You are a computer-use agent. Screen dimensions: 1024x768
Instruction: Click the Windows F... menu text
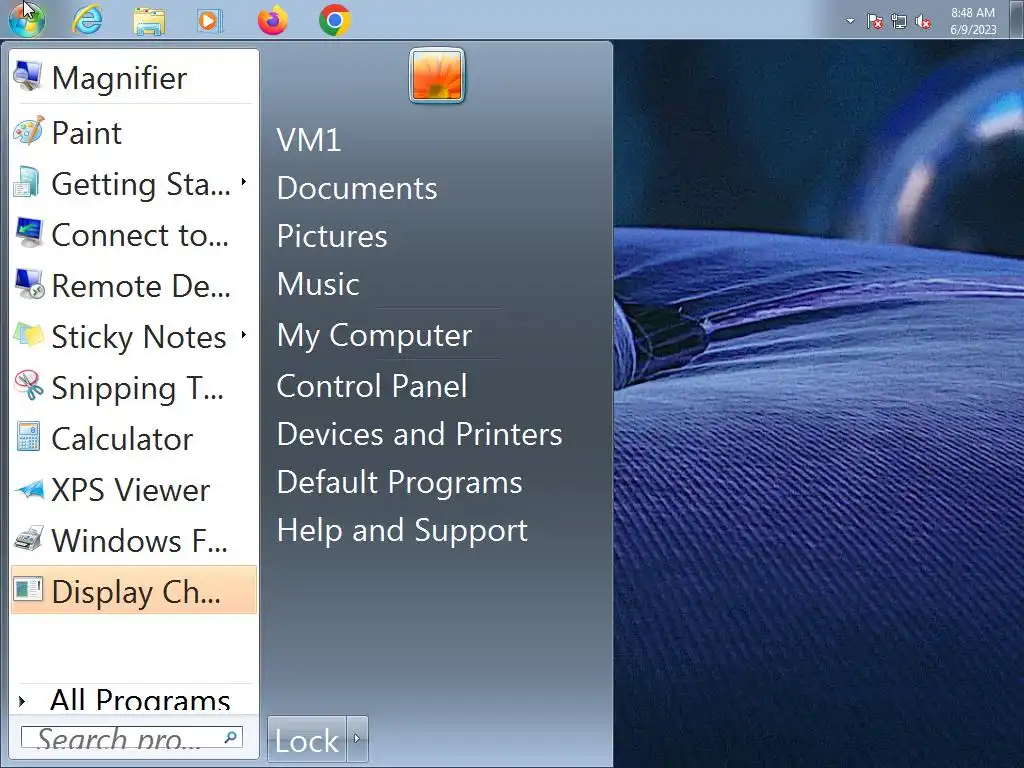pos(140,541)
